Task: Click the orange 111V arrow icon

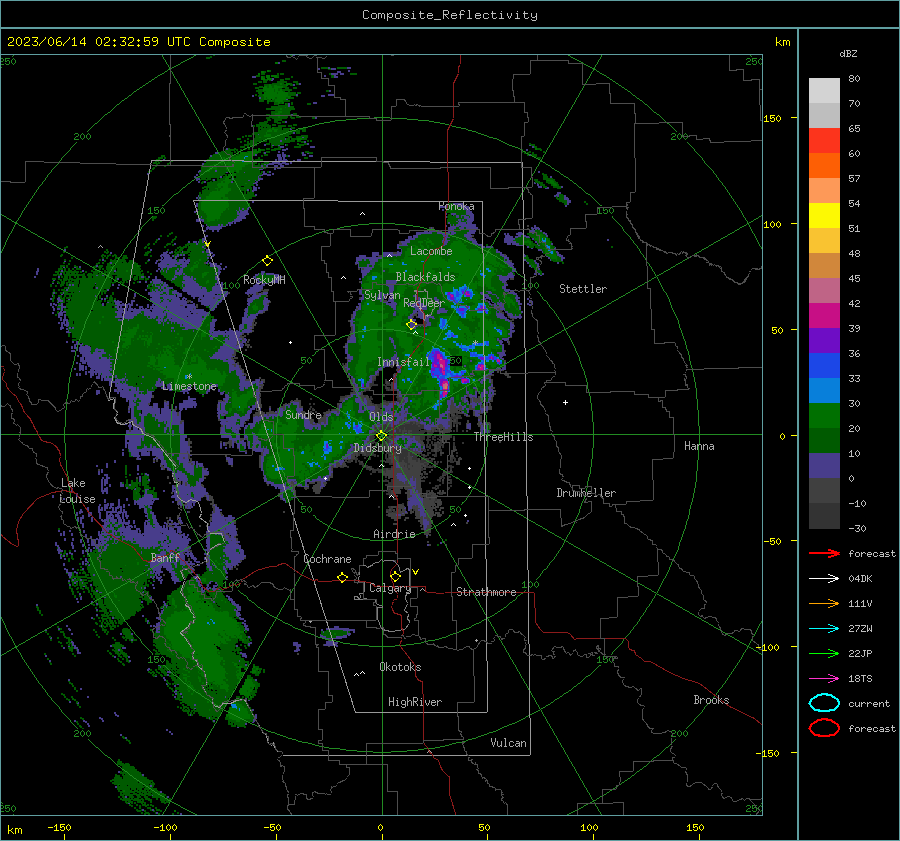Action: tap(824, 603)
